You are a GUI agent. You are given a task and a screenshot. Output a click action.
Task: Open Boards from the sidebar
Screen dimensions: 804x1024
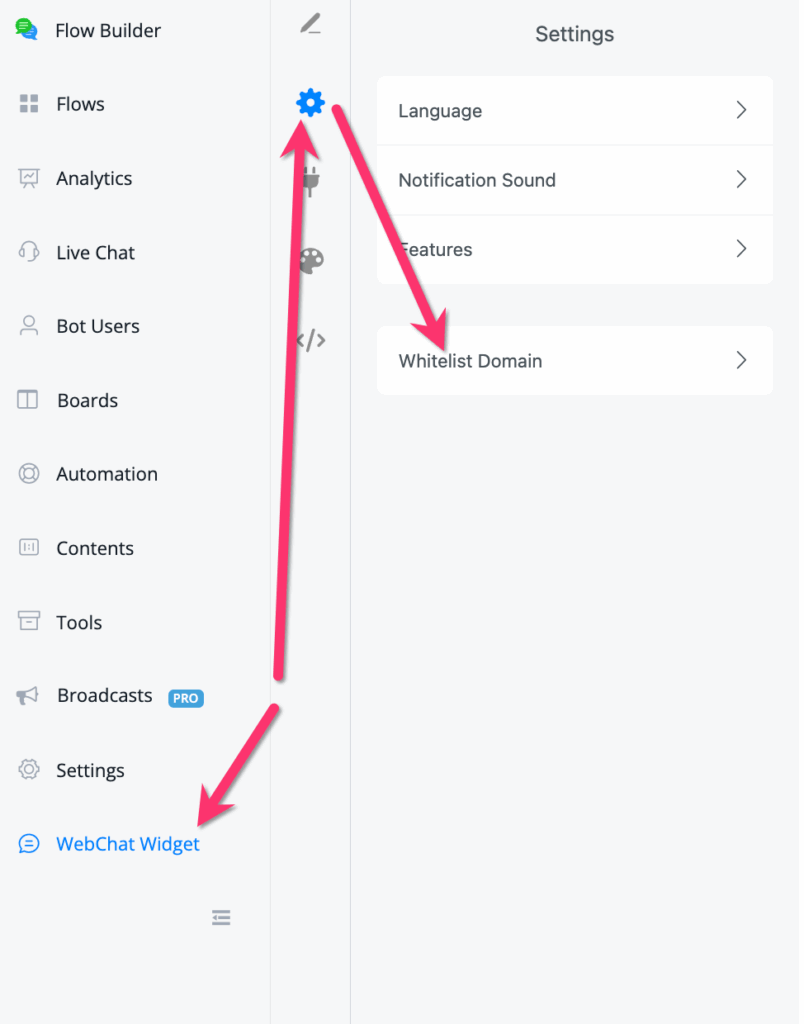tap(87, 400)
